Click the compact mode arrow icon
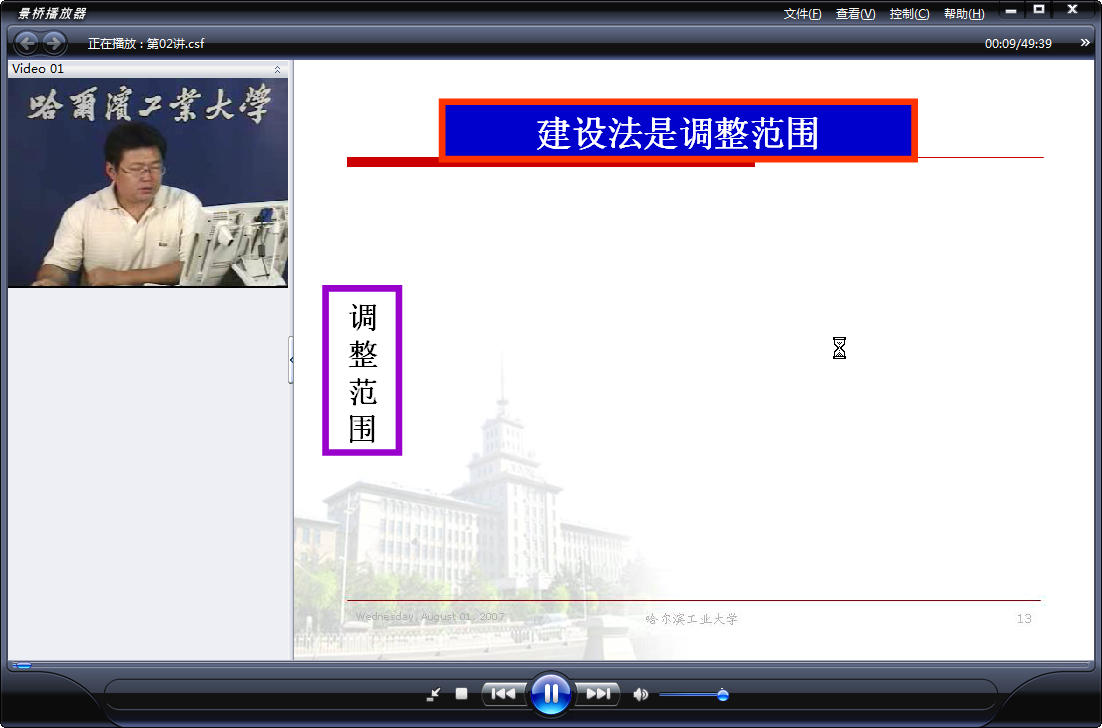 (434, 694)
